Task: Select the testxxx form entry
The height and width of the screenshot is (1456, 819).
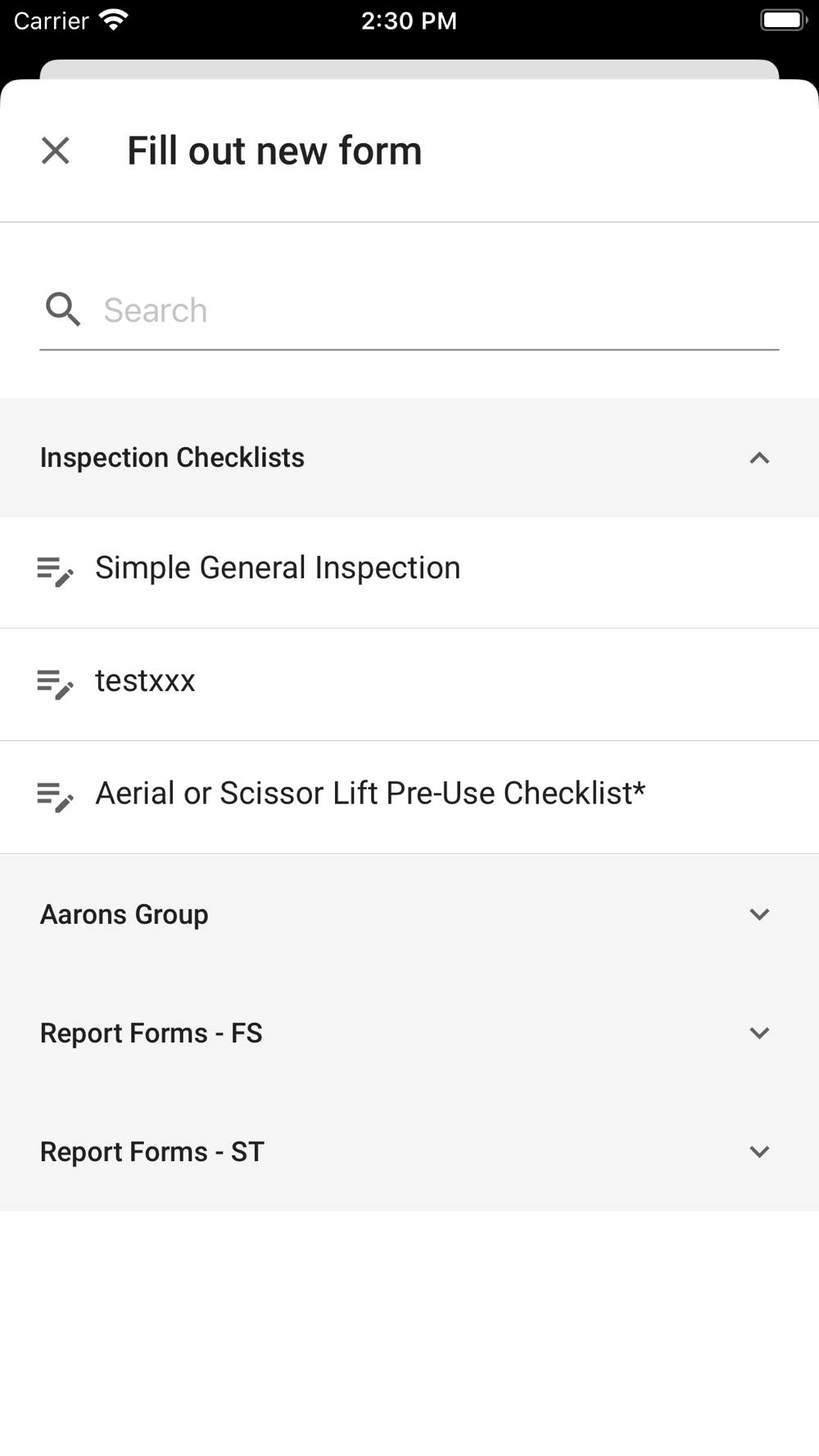Action: pyautogui.click(x=145, y=681)
